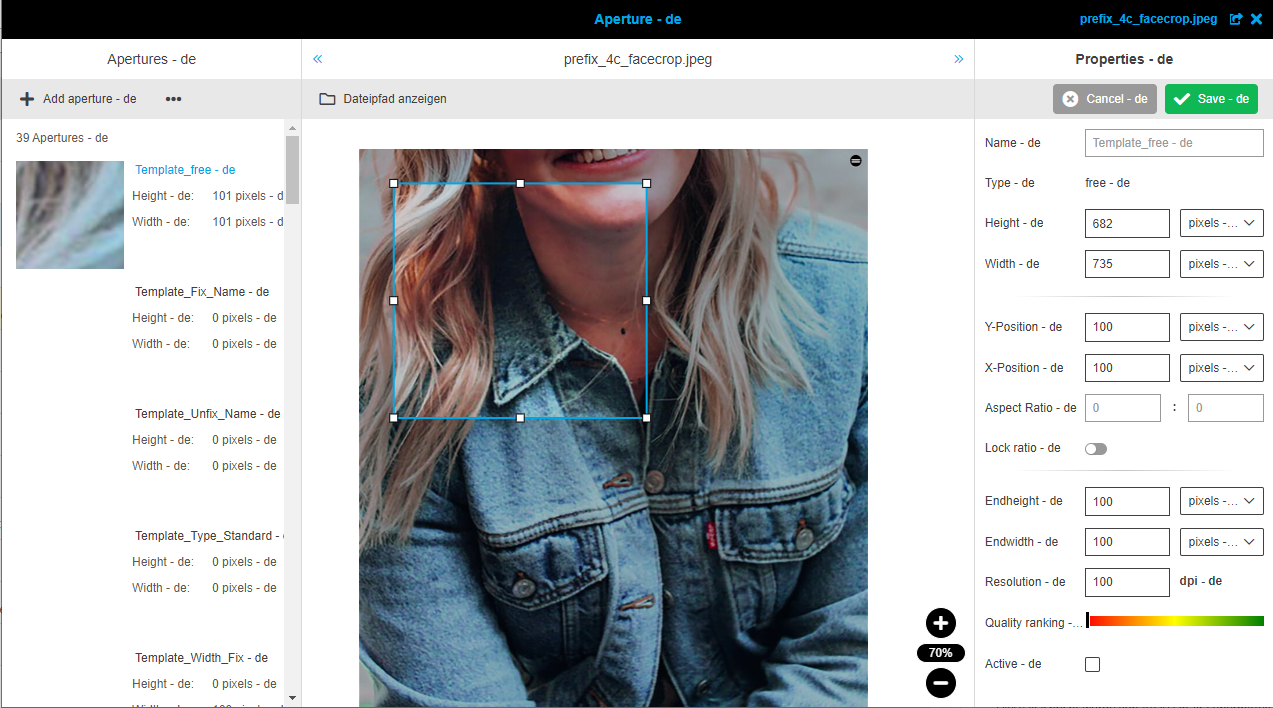Zoom in using the plus control
Image resolution: width=1273 pixels, height=708 pixels.
point(940,622)
